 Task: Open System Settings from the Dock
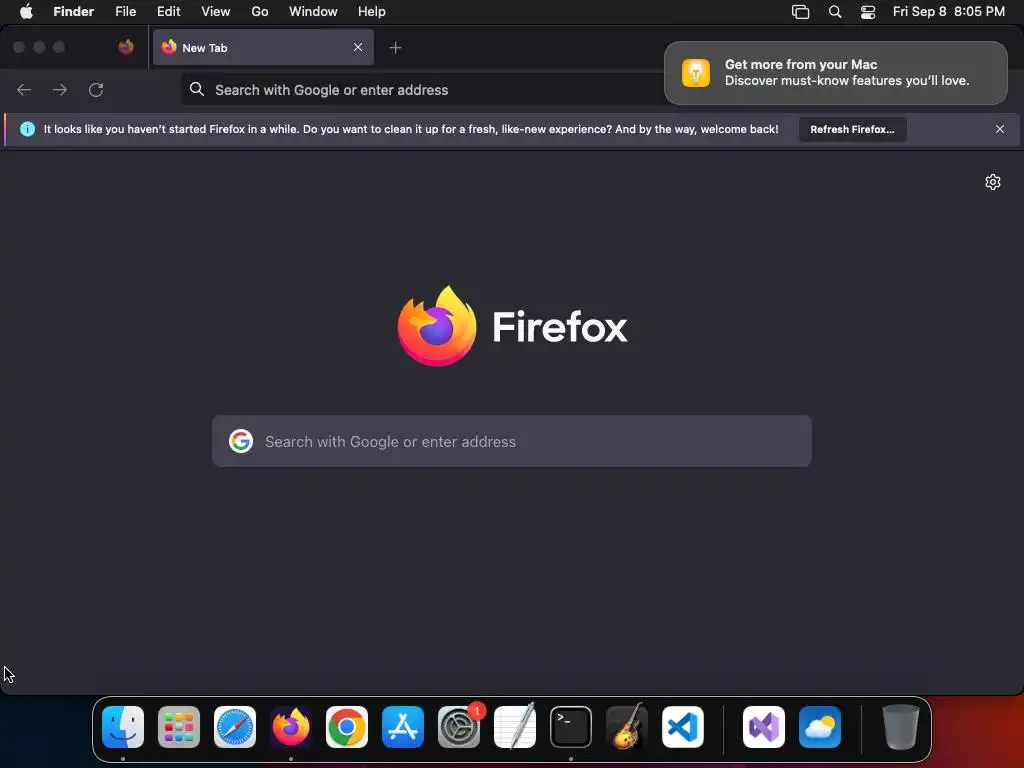pos(459,727)
